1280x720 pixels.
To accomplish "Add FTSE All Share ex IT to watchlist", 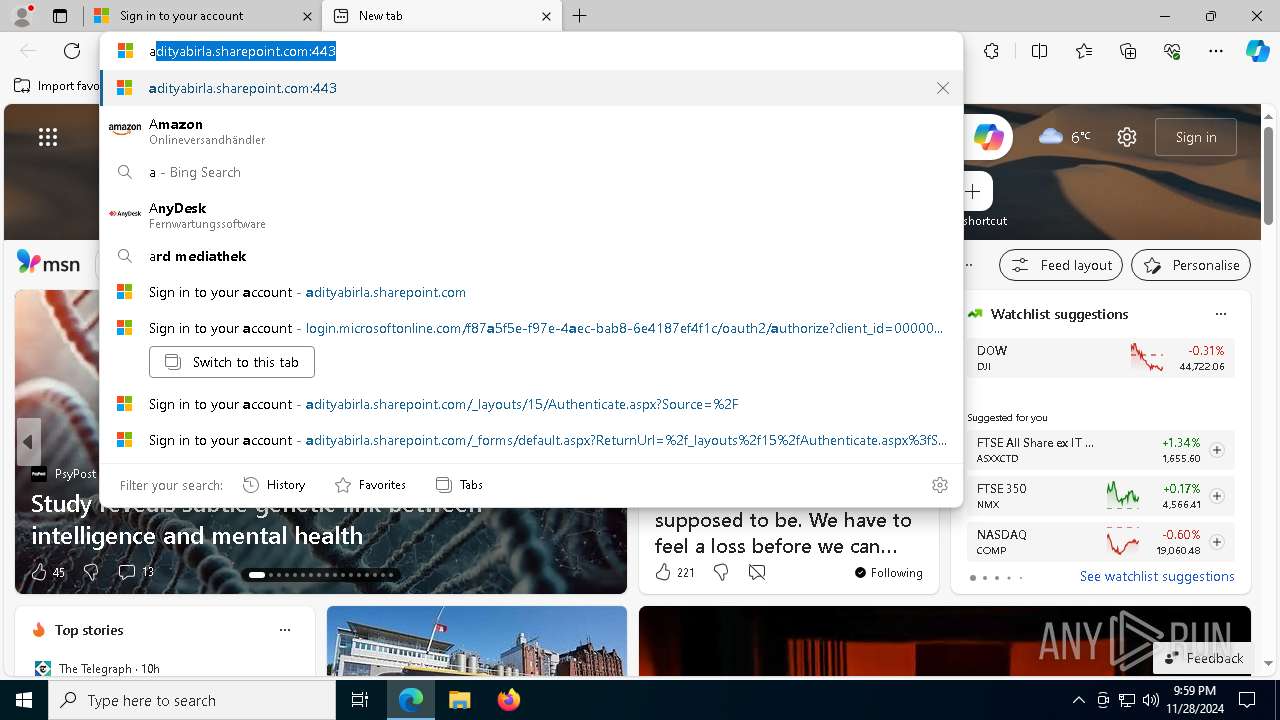I will (x=1216, y=450).
